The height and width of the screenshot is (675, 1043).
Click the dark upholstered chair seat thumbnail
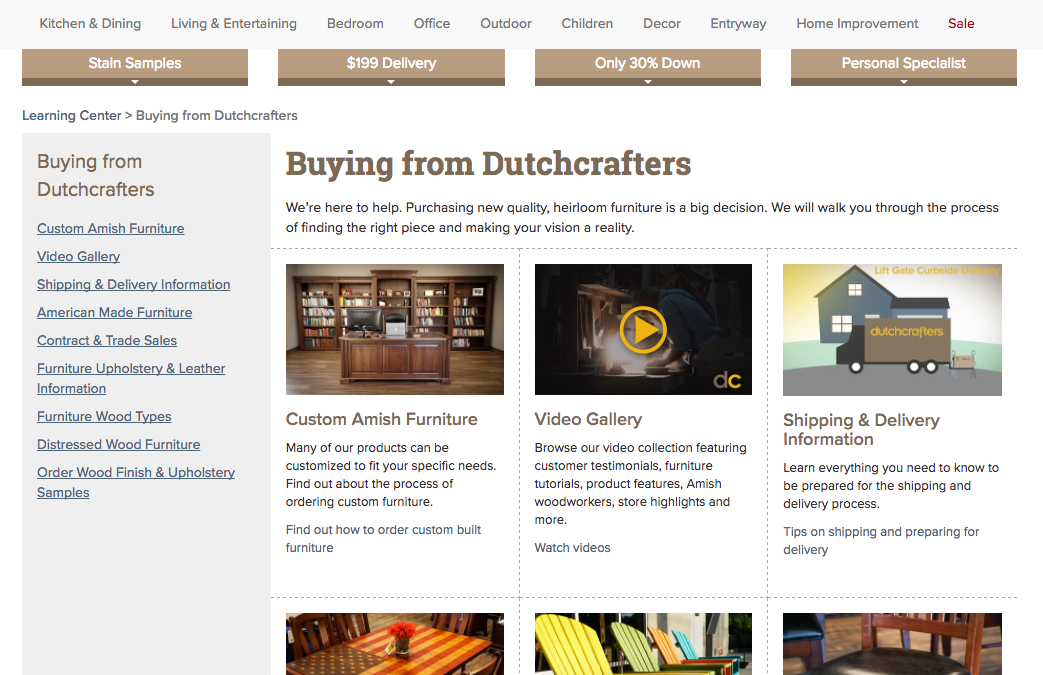892,644
